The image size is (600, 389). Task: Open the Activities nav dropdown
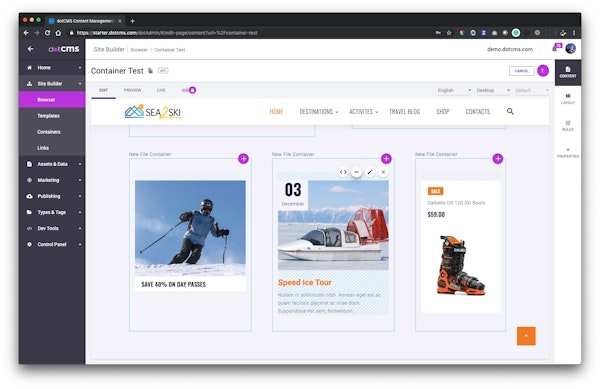[x=364, y=112]
